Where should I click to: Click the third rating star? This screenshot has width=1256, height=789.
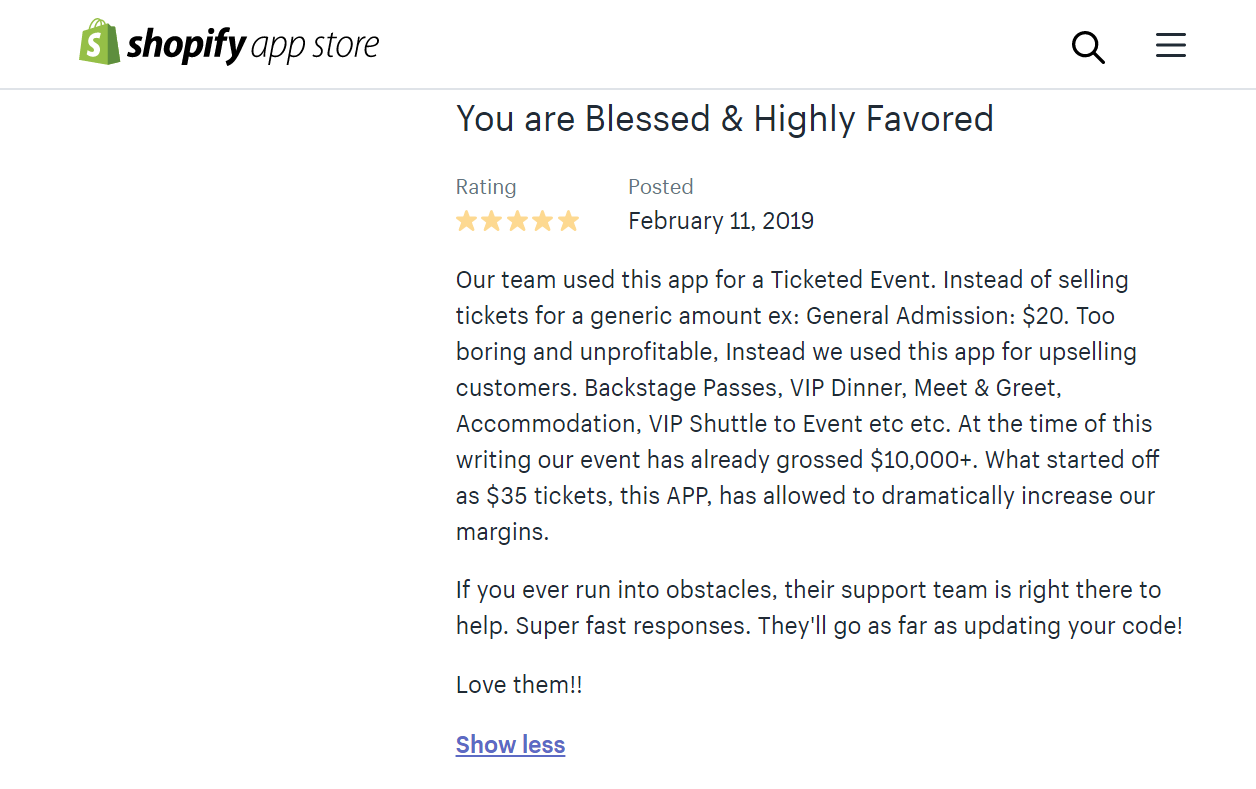(517, 221)
